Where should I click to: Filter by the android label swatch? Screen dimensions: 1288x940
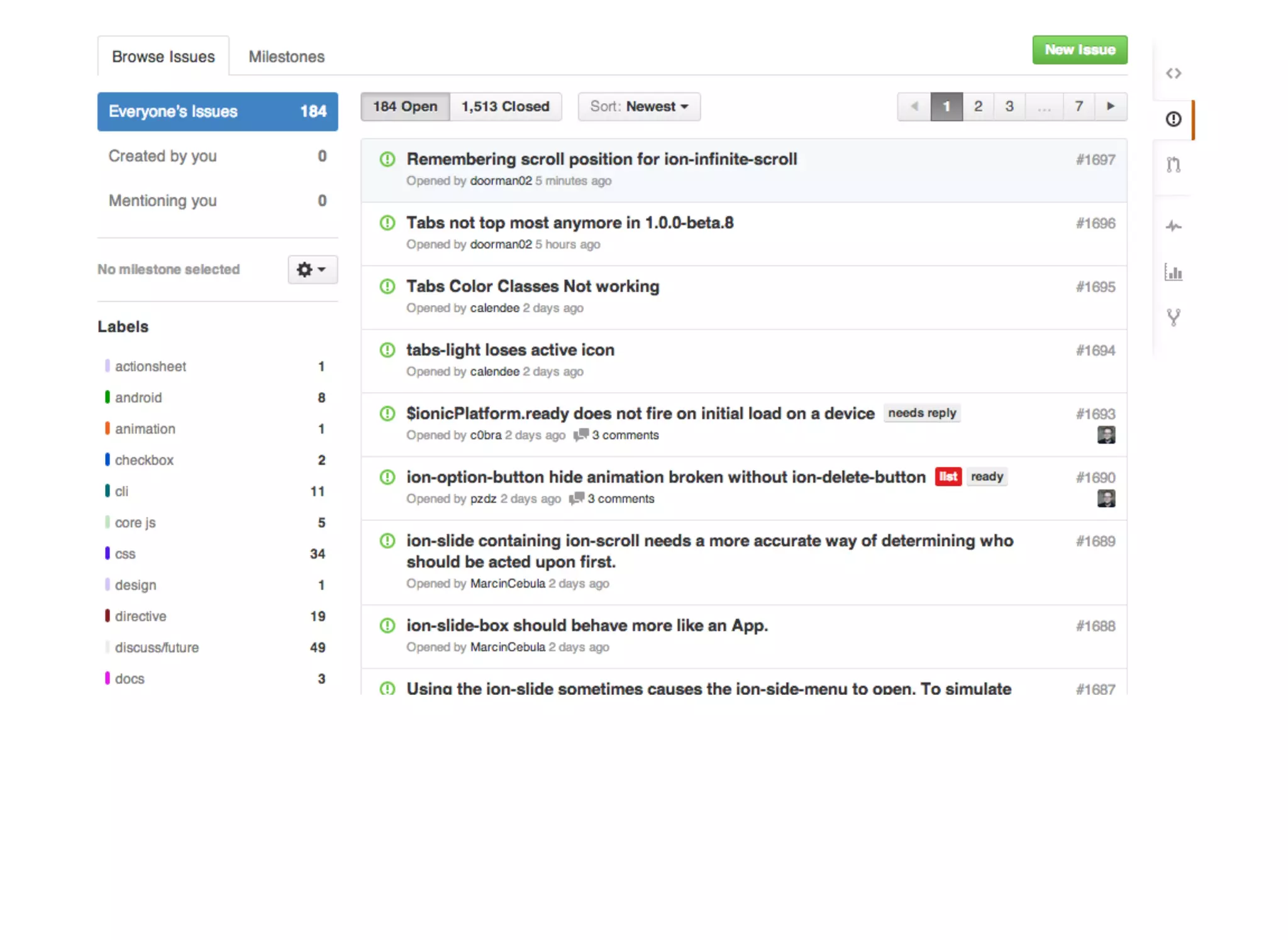108,398
